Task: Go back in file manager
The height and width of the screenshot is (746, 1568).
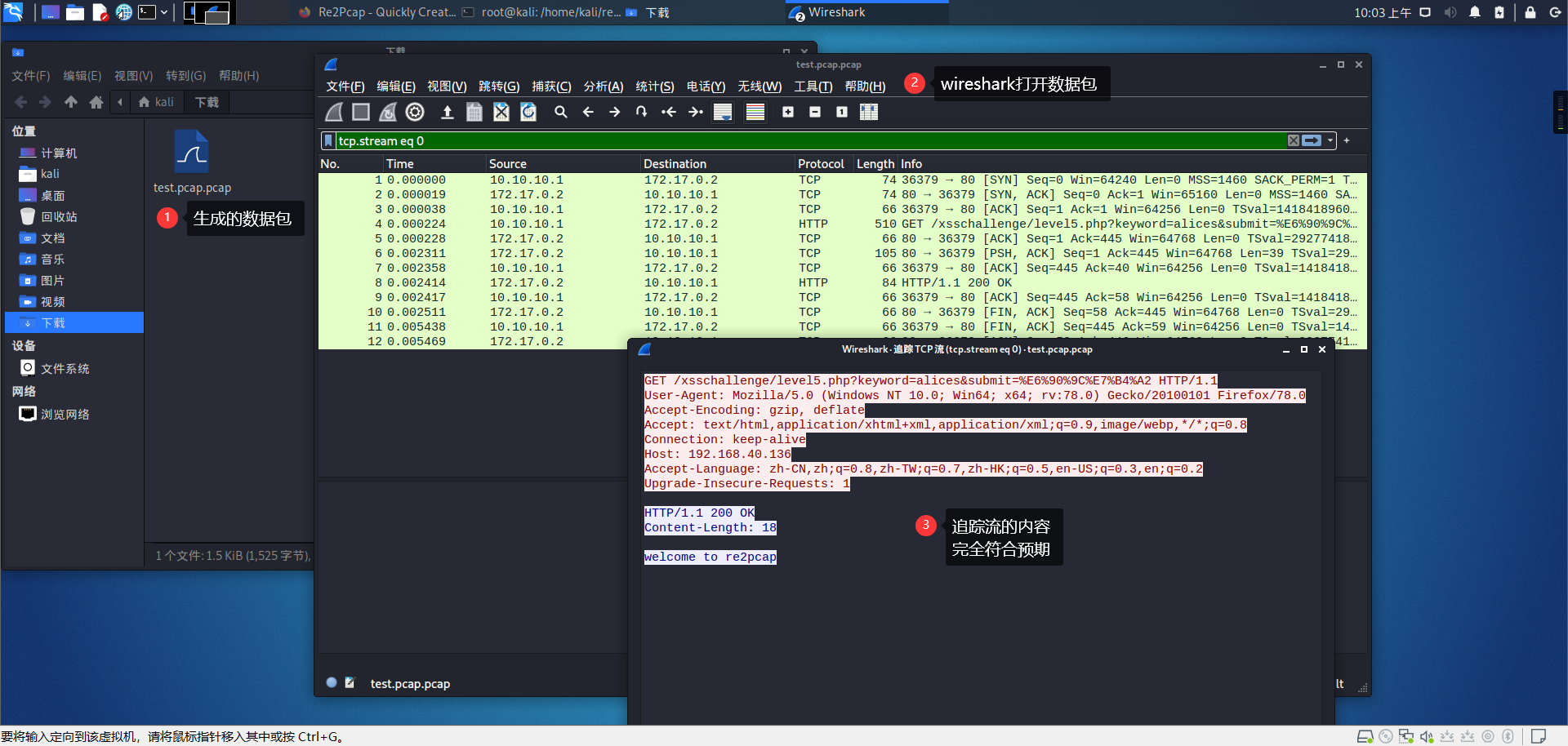Action: [21, 102]
